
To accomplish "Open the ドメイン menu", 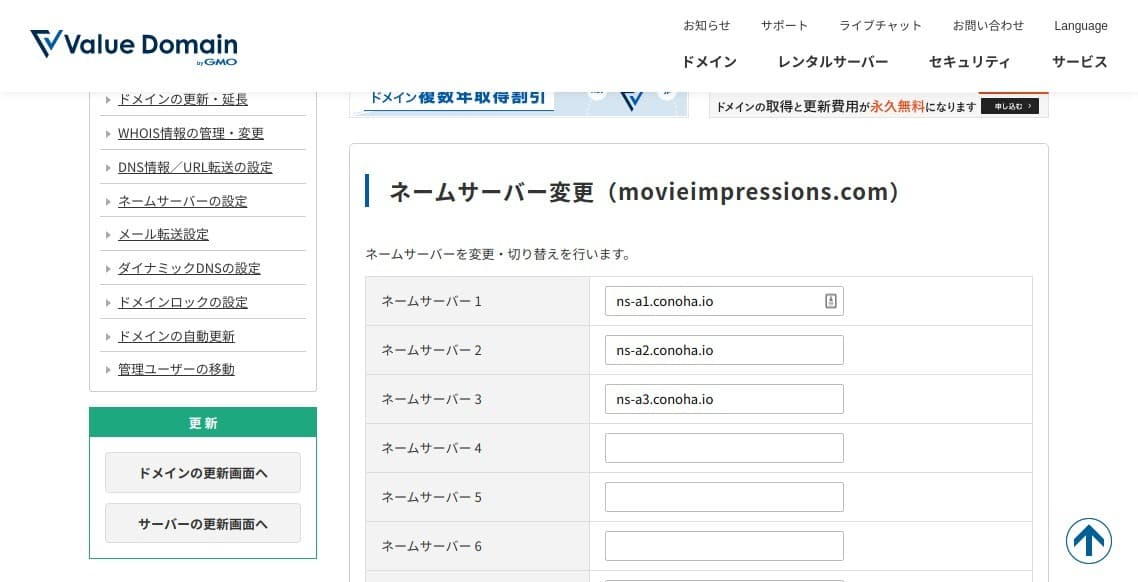I will pos(709,62).
